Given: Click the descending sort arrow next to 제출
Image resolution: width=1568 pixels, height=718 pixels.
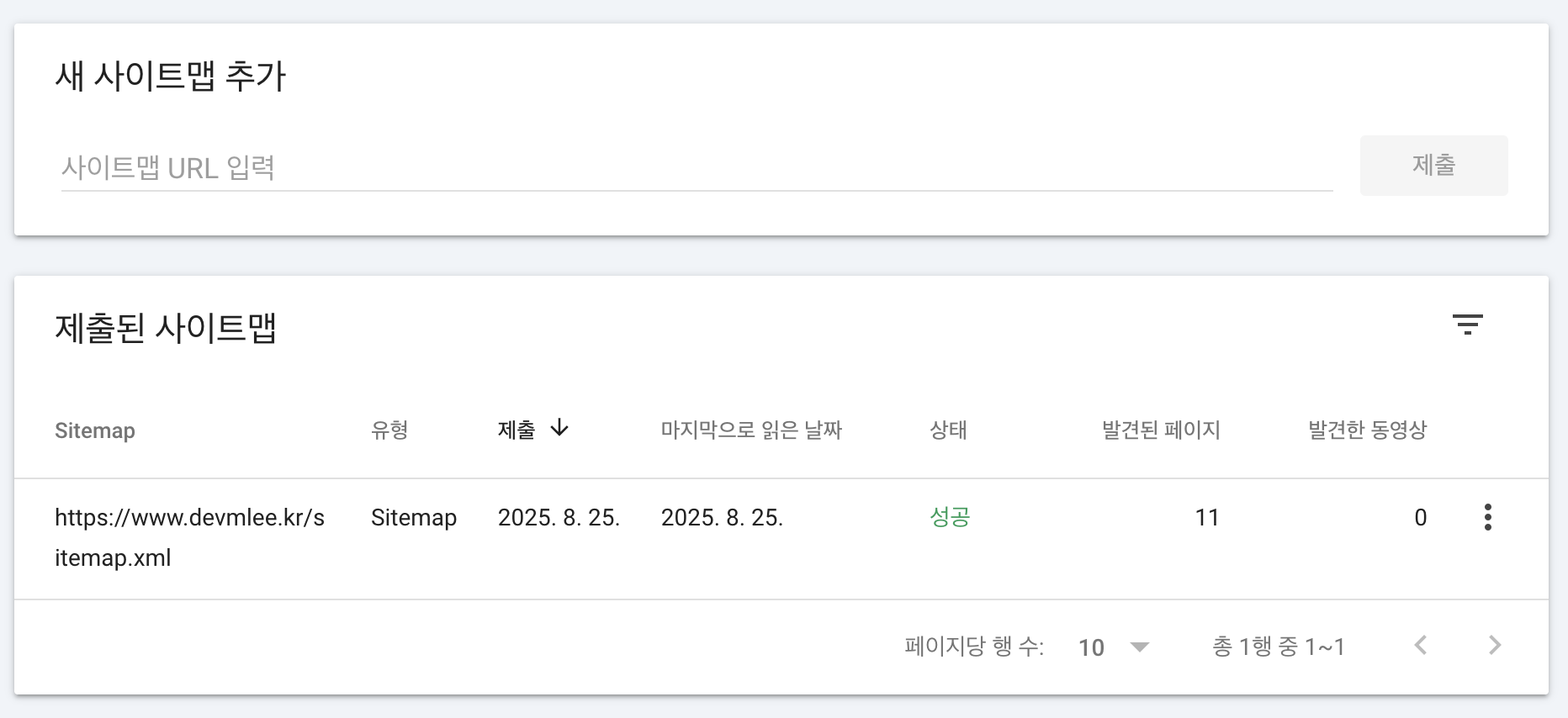Looking at the screenshot, I should pyautogui.click(x=560, y=429).
